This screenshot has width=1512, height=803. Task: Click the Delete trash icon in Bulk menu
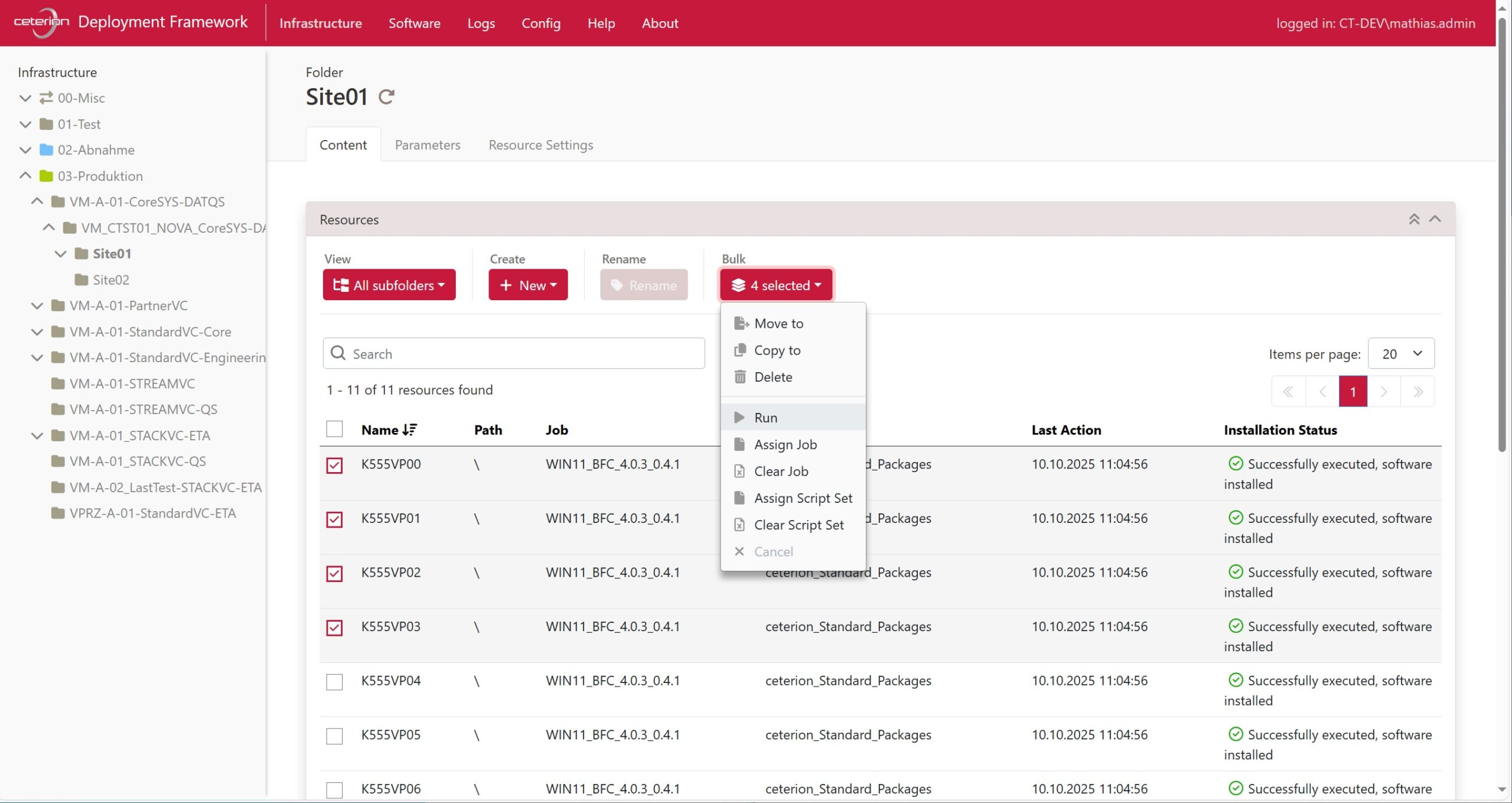[739, 377]
